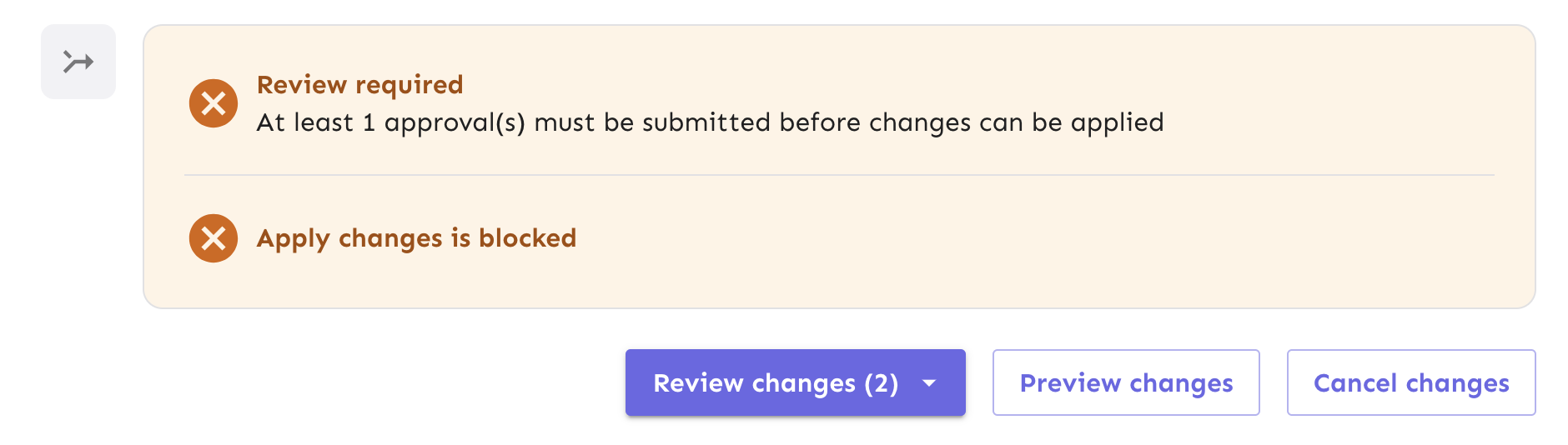Screen dimensions: 1568x445
Task: Click the merge arrows icon
Action: (78, 62)
